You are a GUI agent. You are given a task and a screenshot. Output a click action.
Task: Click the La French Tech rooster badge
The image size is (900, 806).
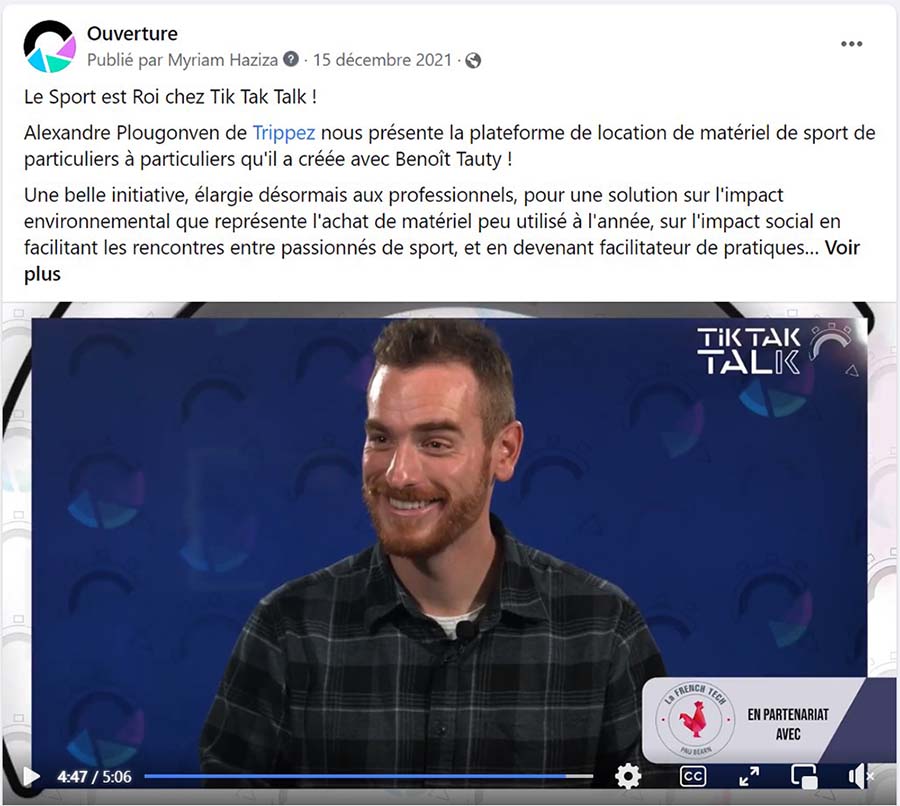695,720
